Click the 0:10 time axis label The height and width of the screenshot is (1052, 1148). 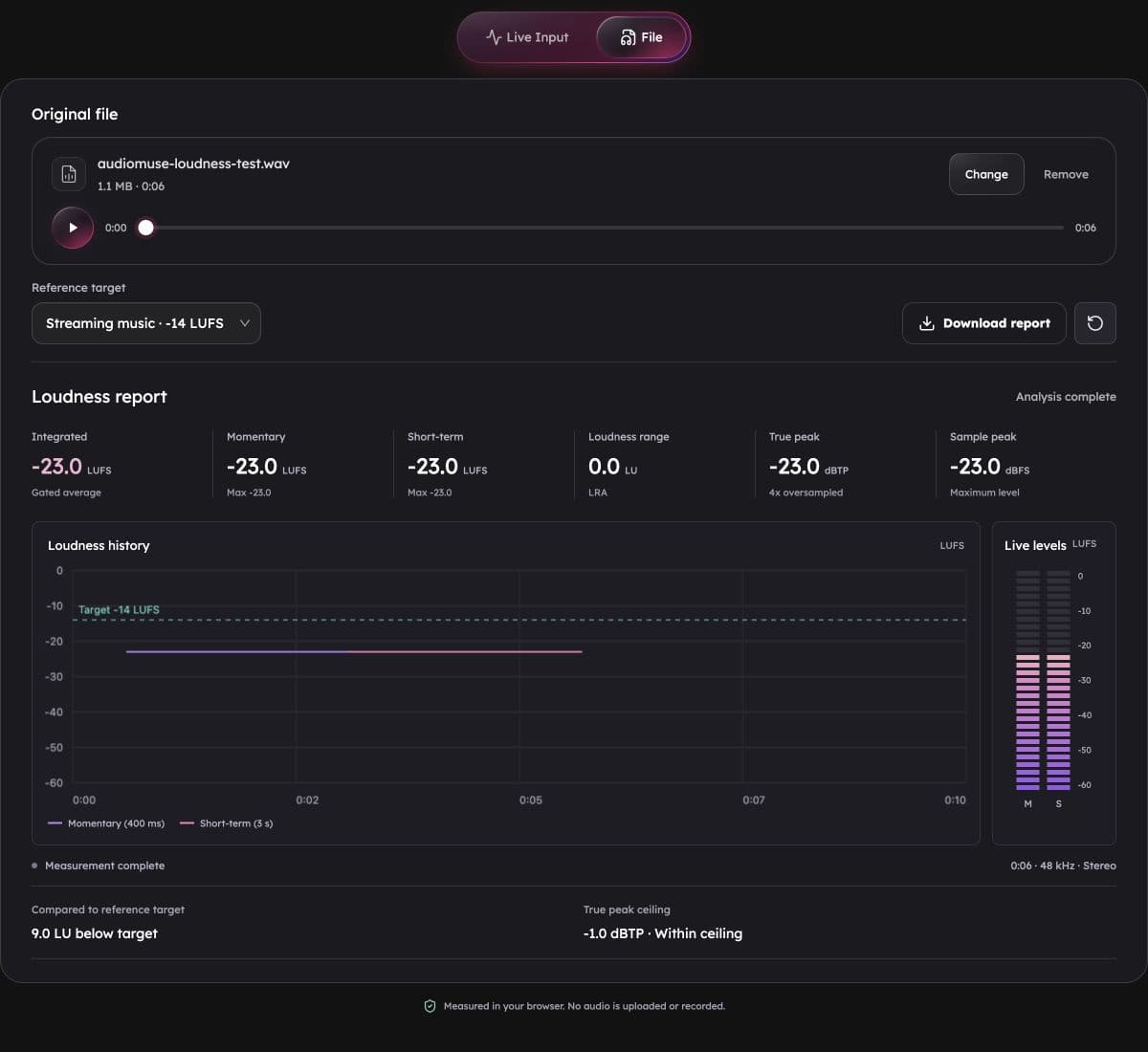pyautogui.click(x=955, y=800)
